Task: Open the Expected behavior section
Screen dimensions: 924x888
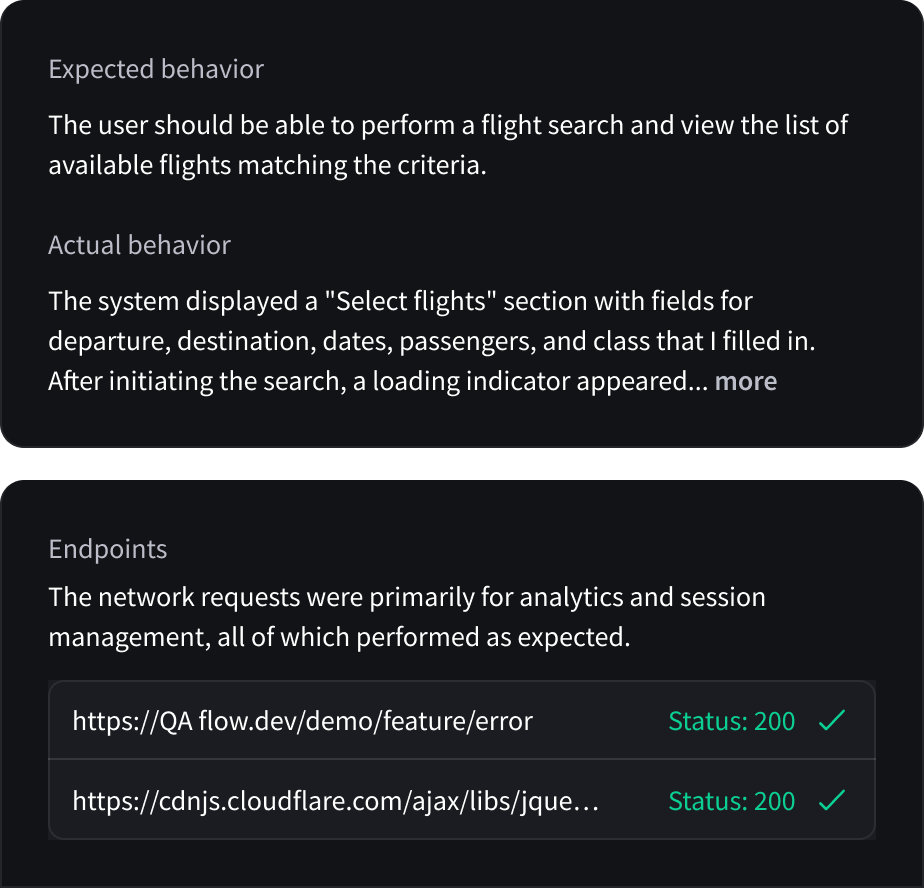Action: 156,69
